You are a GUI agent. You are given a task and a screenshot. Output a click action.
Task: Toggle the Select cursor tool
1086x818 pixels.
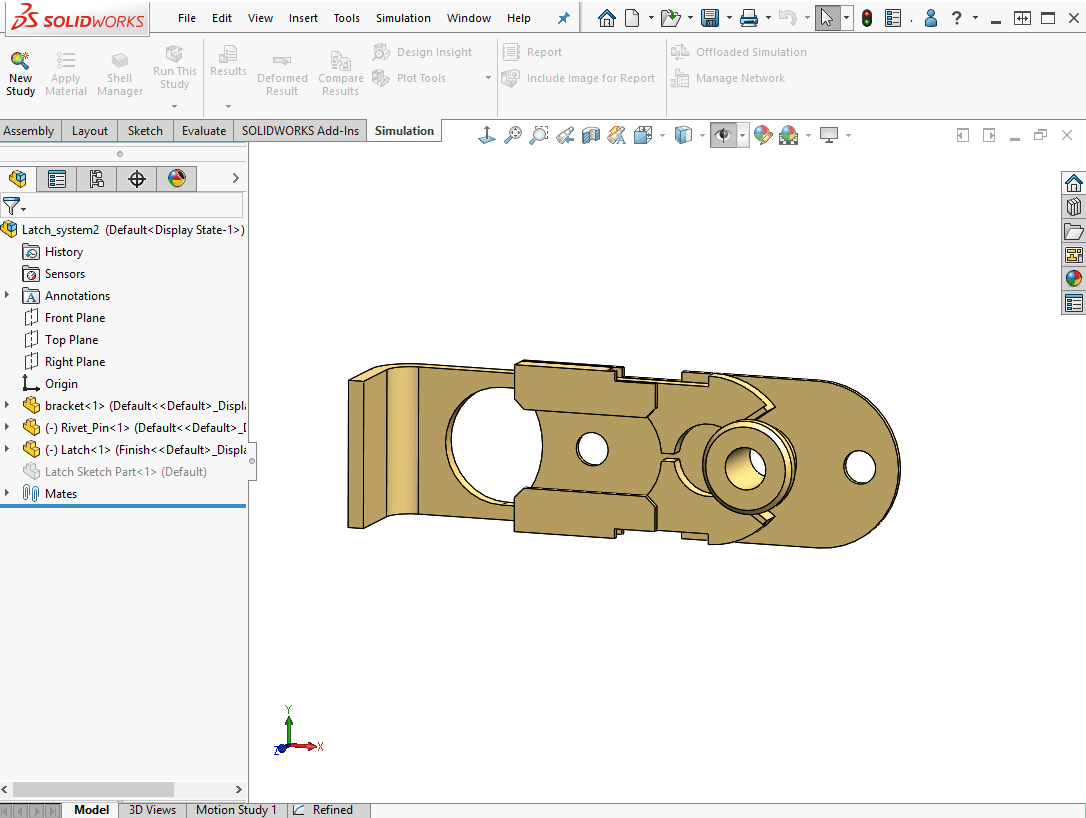tap(825, 18)
